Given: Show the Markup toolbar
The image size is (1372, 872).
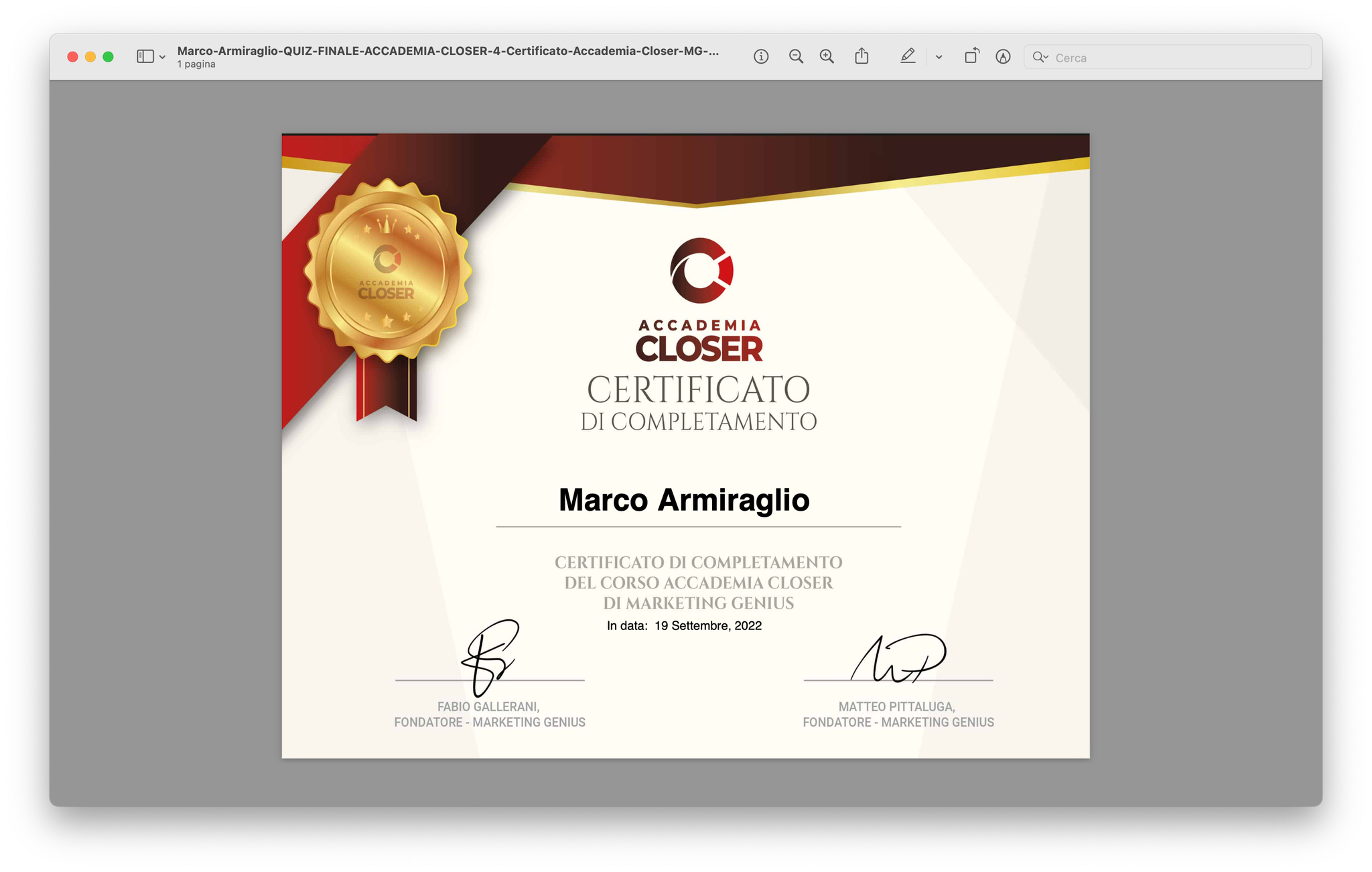Looking at the screenshot, I should (1002, 57).
